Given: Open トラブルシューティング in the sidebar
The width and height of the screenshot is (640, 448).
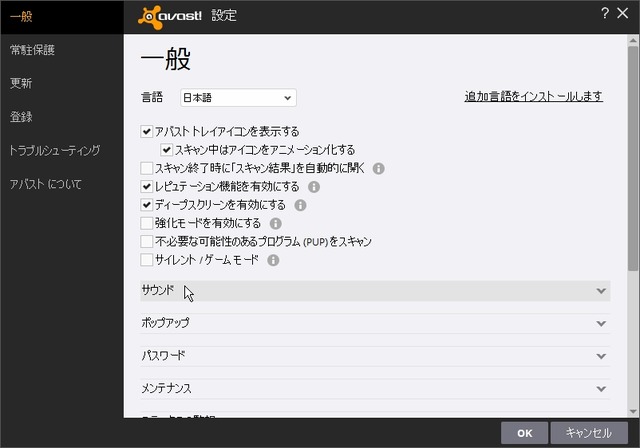Looking at the screenshot, I should tap(55, 151).
